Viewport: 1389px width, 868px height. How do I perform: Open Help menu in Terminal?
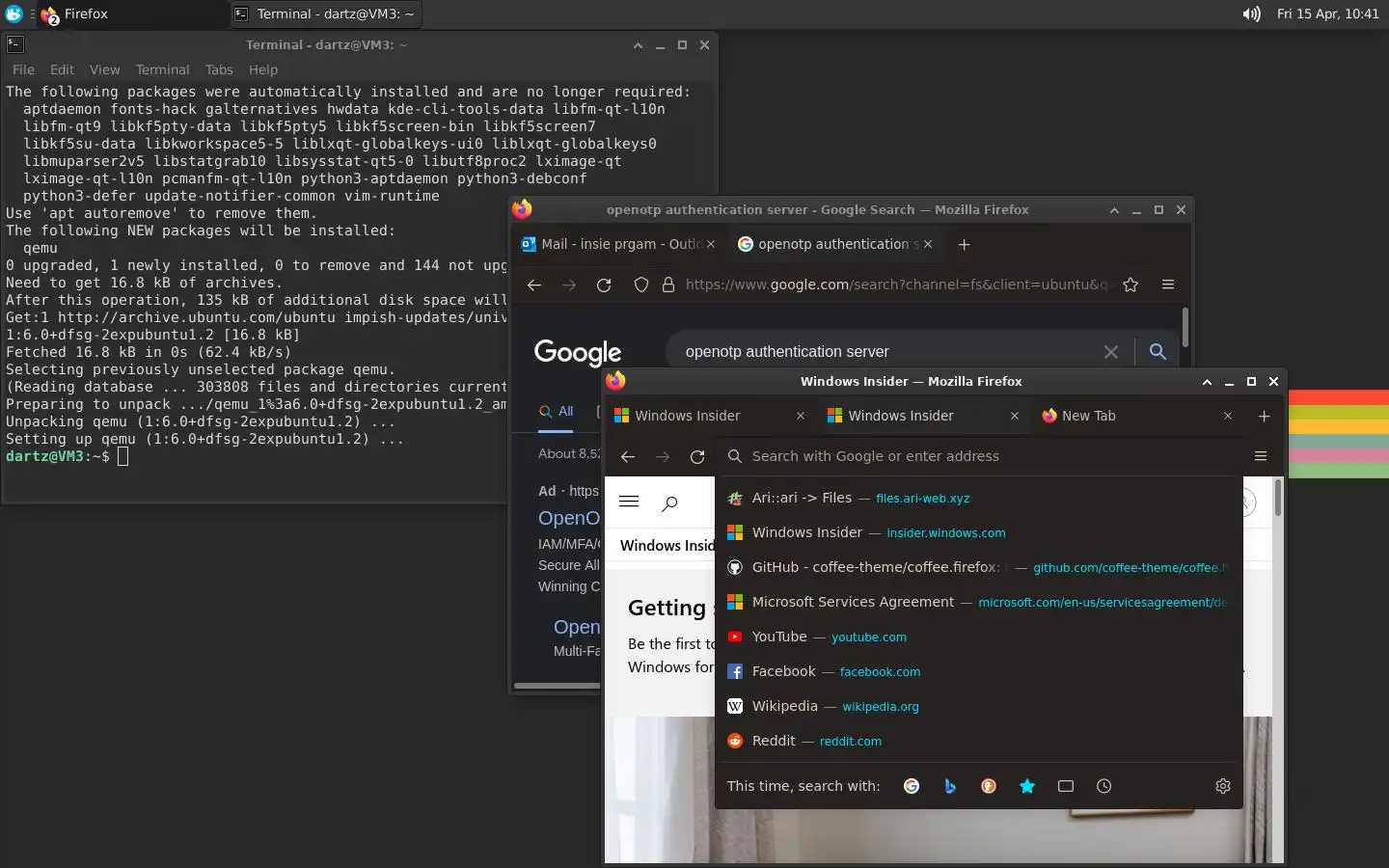(x=262, y=69)
